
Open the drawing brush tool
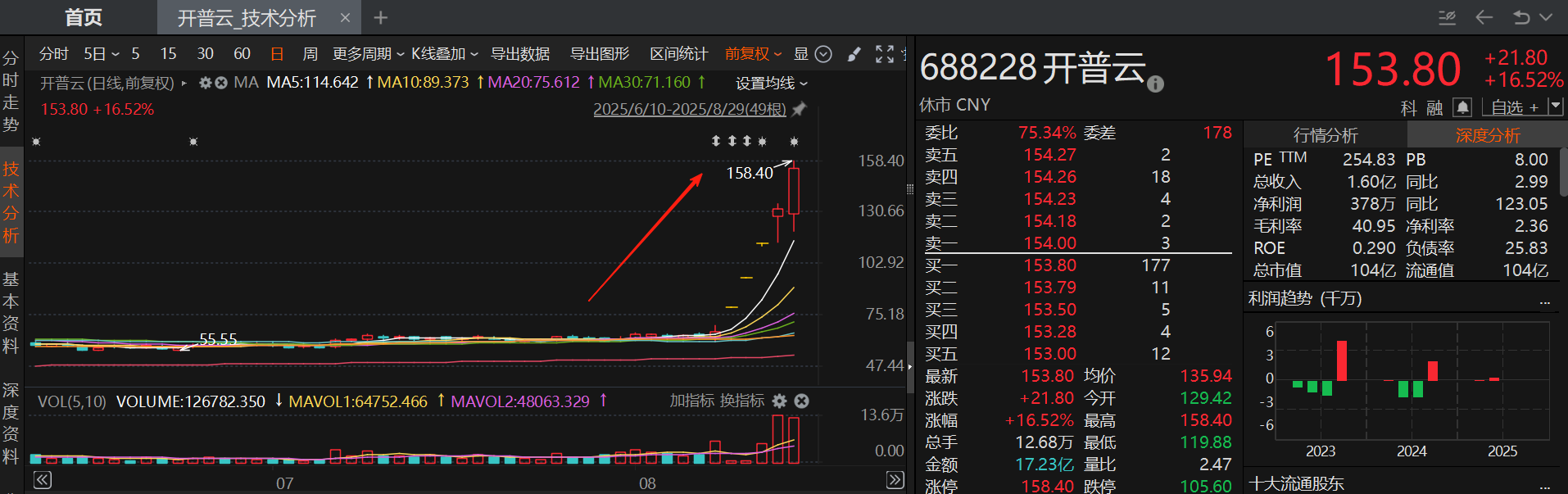pyautogui.click(x=854, y=54)
